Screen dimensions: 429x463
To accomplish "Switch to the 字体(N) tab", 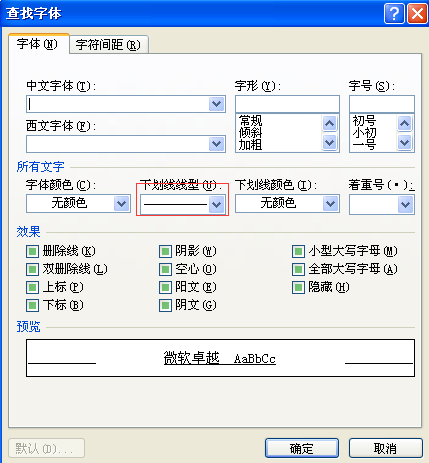I will click(x=39, y=44).
